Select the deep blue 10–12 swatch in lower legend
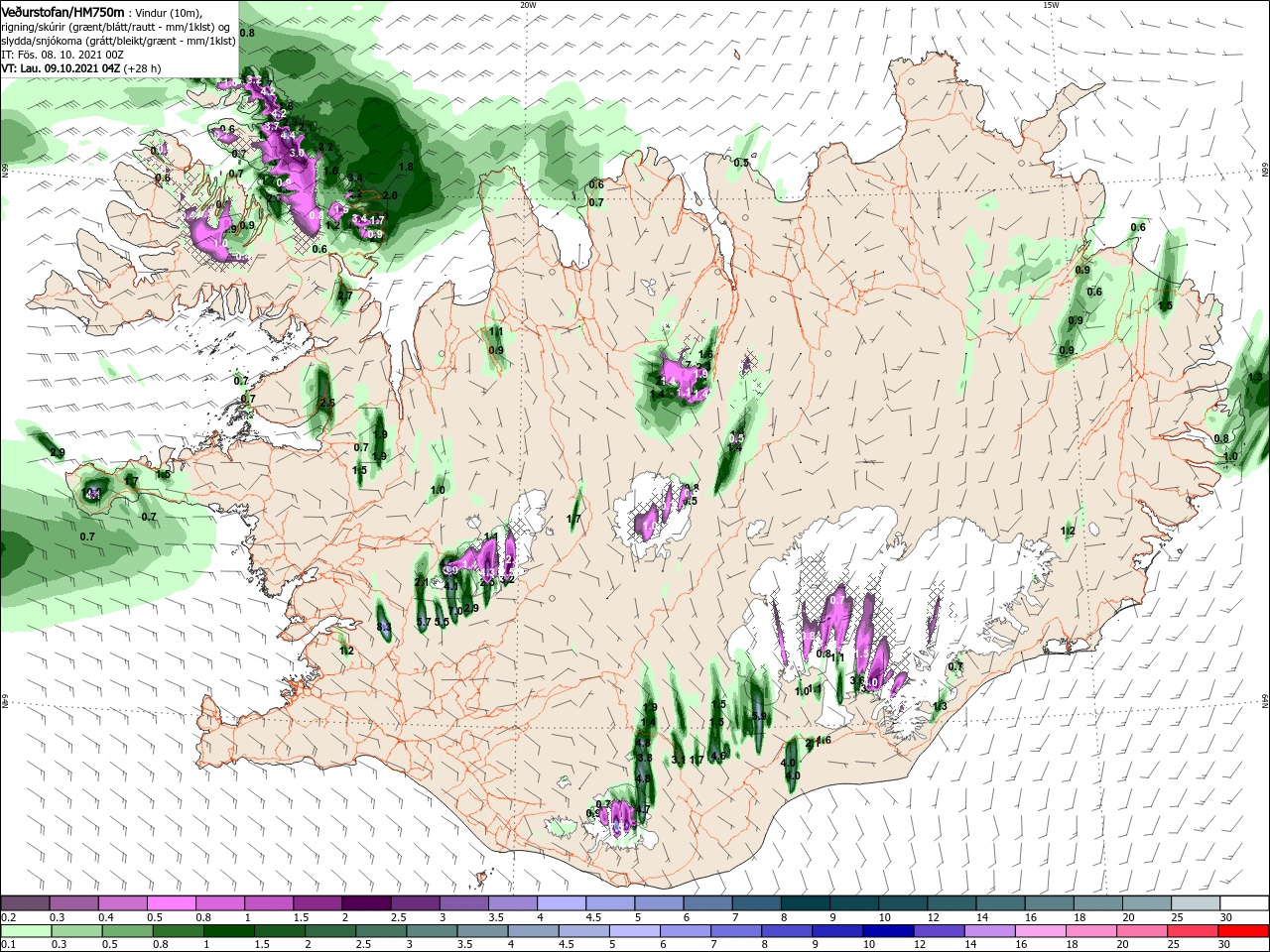Screen dimensions: 1270x952 (889, 931)
